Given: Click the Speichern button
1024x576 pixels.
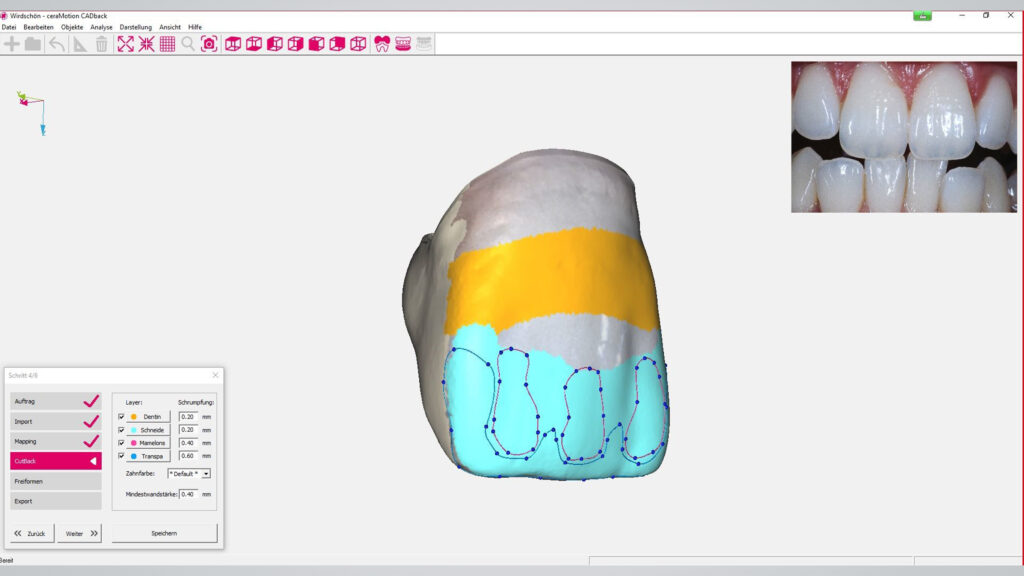Looking at the screenshot, I should pyautogui.click(x=164, y=533).
